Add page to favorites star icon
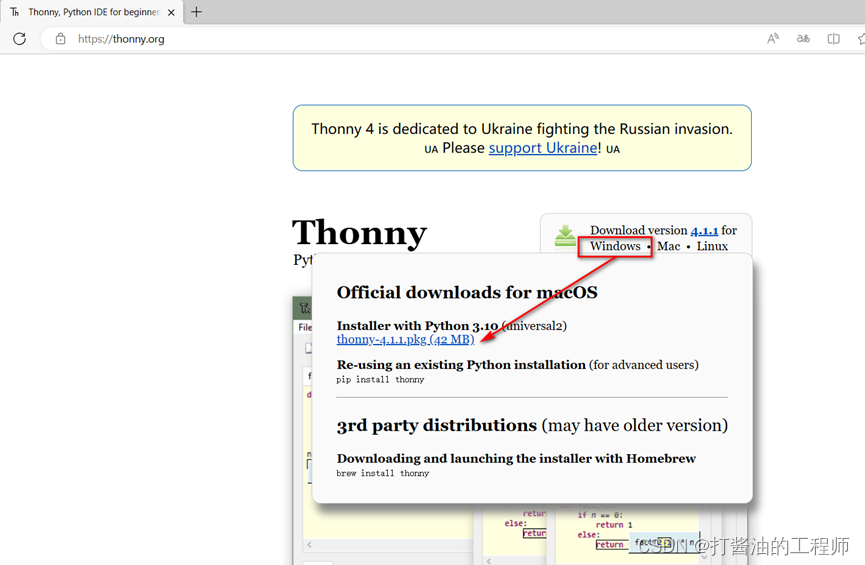865x565 pixels. click(x=861, y=39)
